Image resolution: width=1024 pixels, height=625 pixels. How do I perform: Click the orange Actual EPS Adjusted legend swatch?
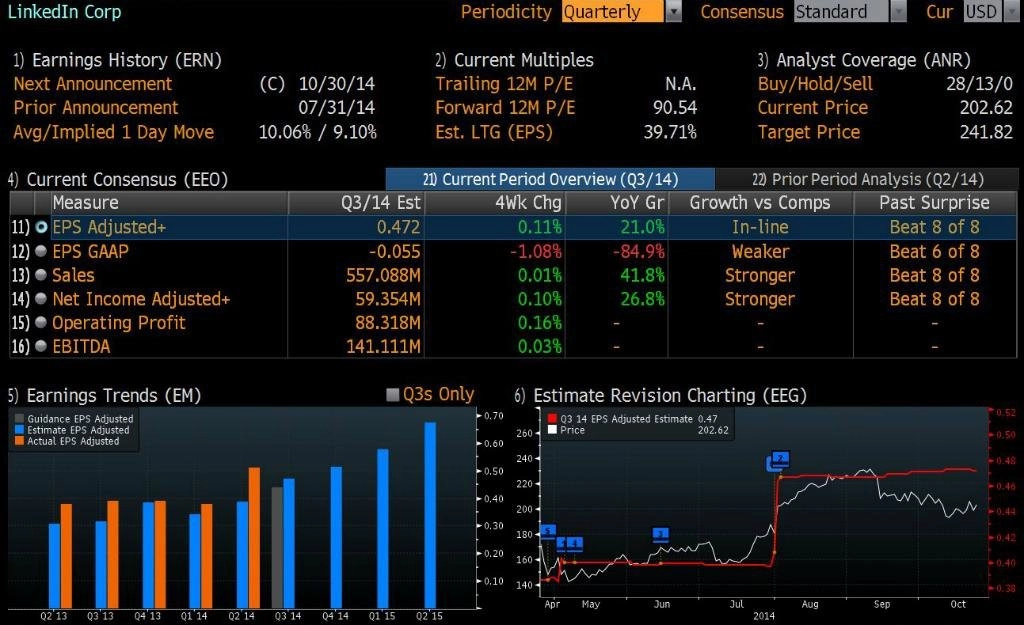click(x=19, y=441)
